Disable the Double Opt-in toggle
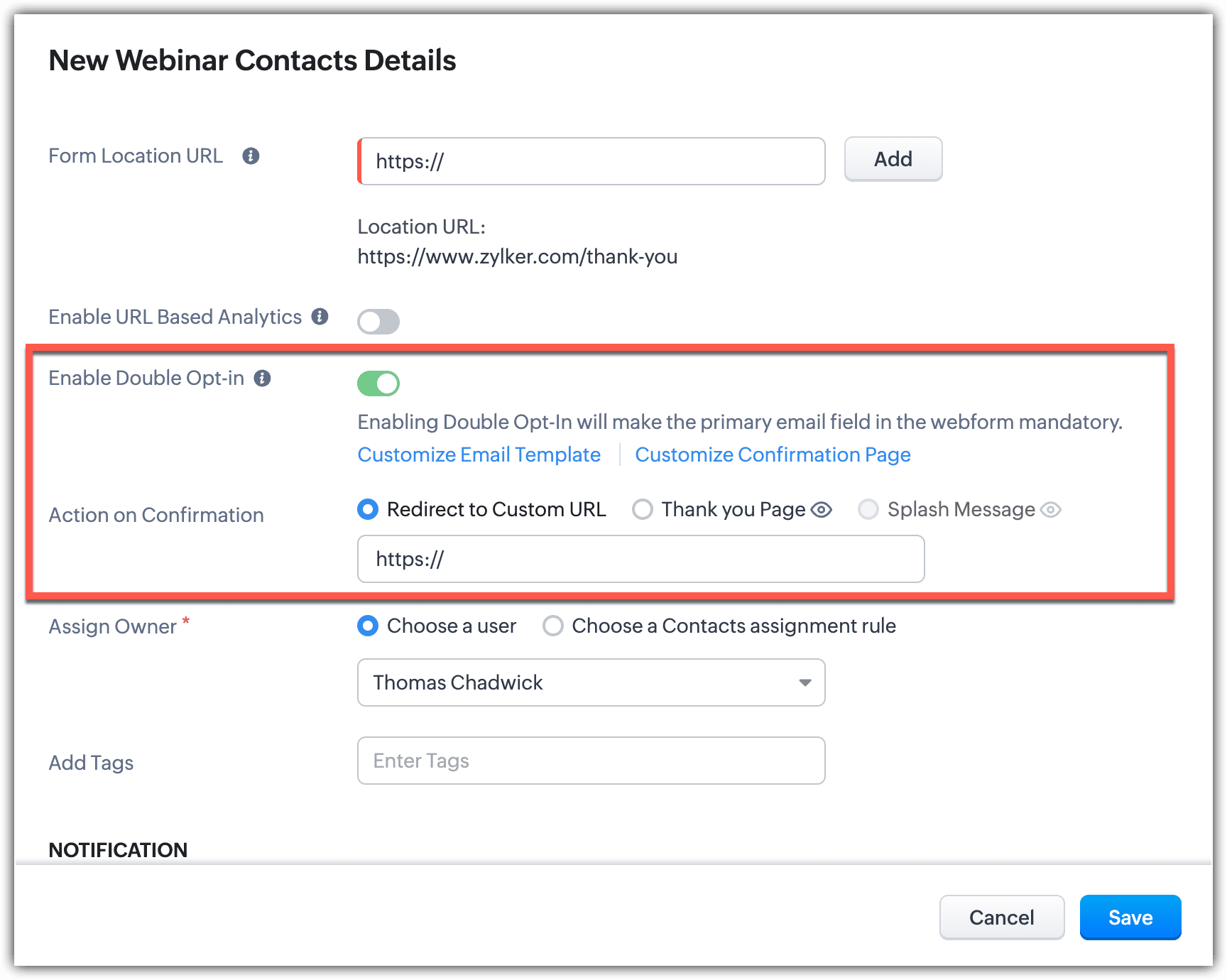The width and height of the screenshot is (1227, 980). 378,383
